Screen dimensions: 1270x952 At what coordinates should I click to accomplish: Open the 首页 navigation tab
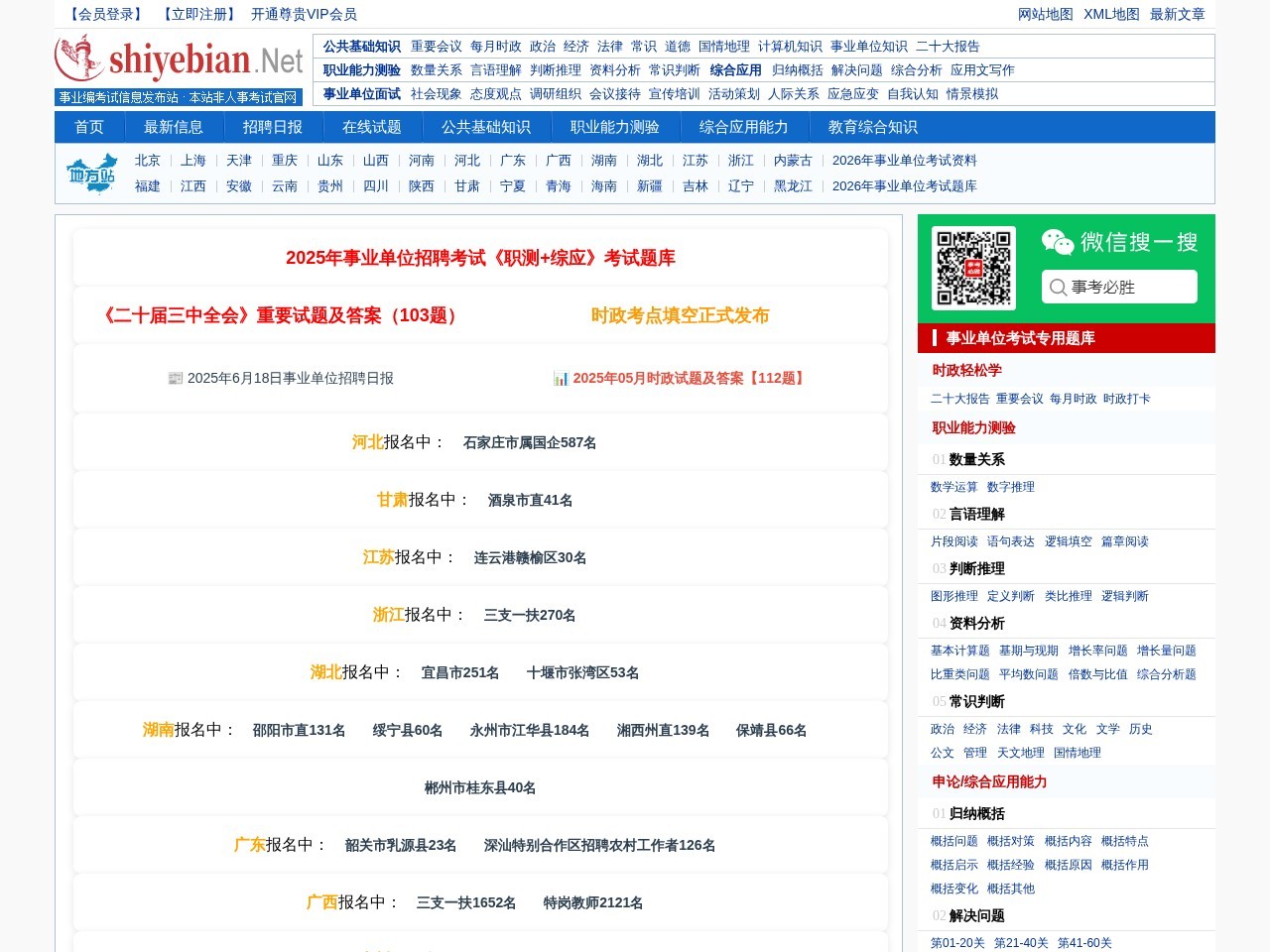(89, 127)
